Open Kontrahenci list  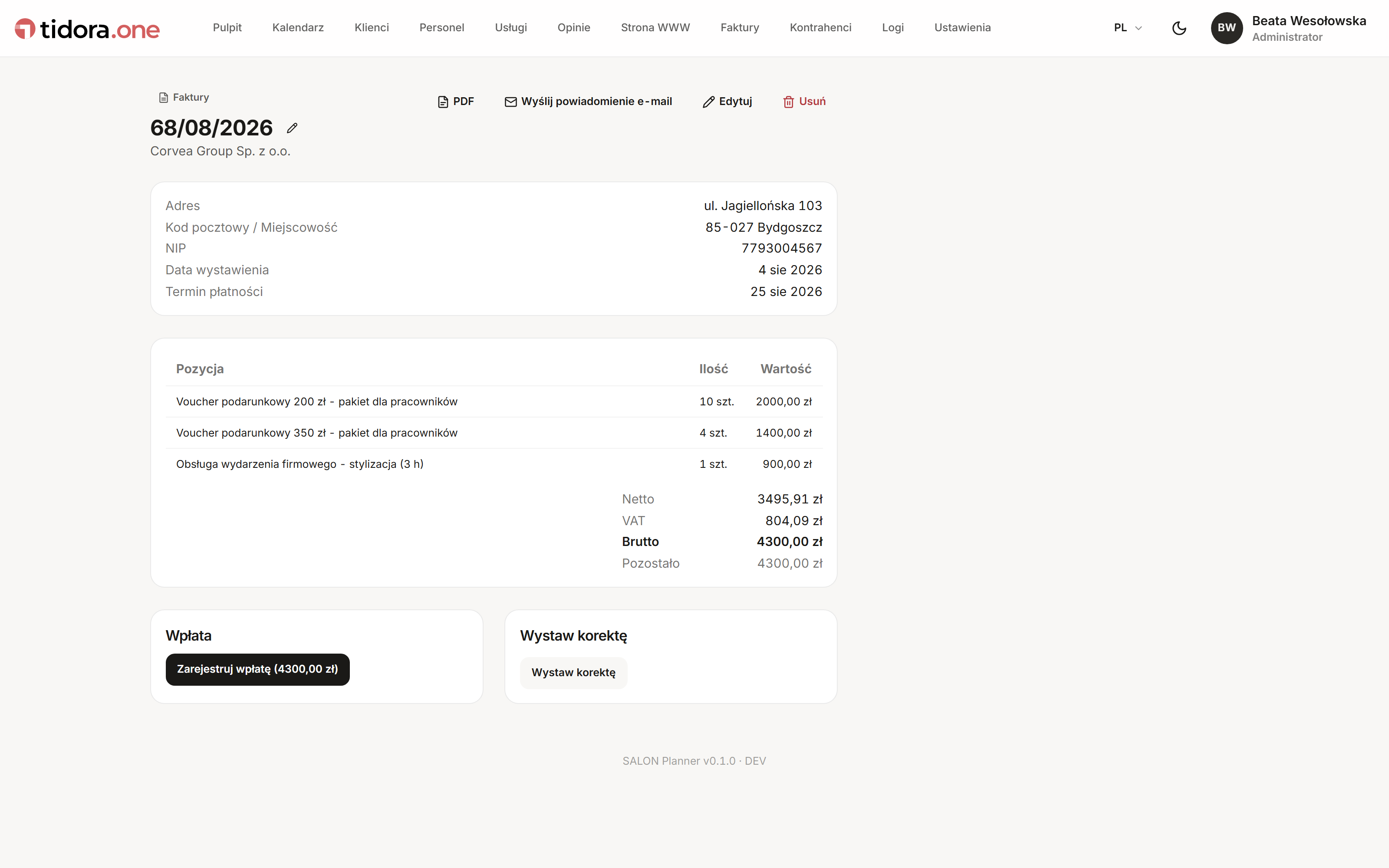coord(821,27)
